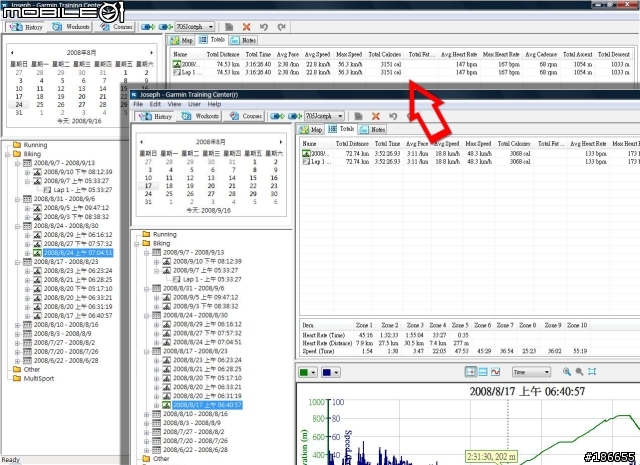
Task: Click Total Distance column header in front window
Action: (x=352, y=144)
